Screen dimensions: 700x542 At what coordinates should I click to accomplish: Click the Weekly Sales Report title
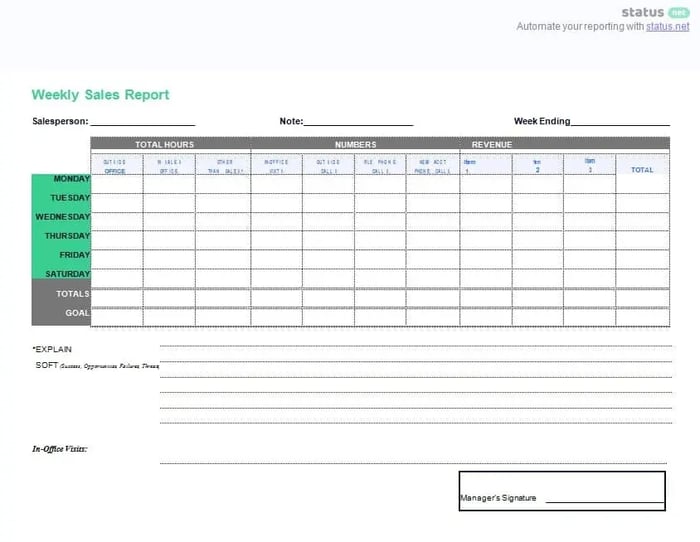click(x=100, y=95)
